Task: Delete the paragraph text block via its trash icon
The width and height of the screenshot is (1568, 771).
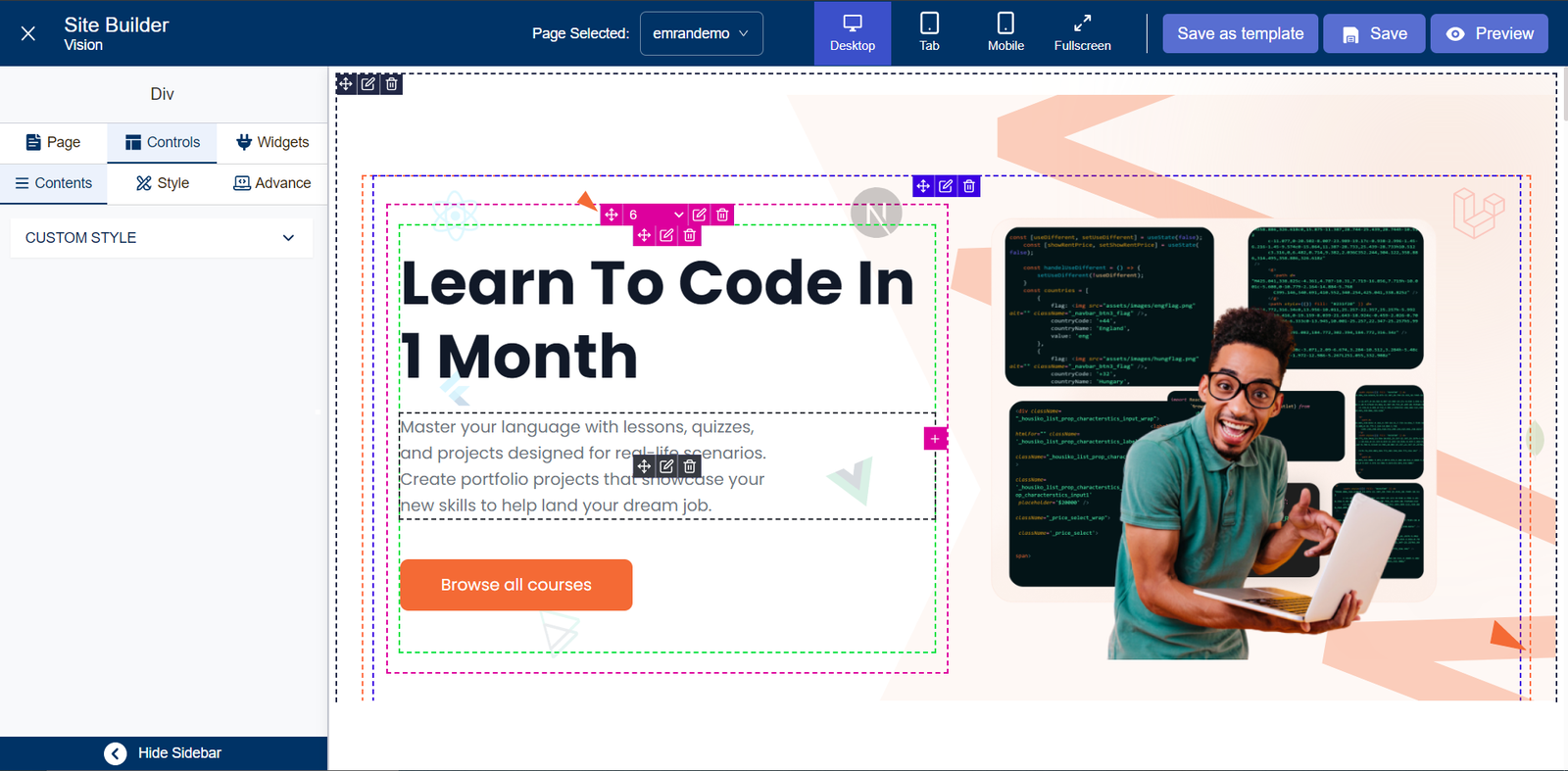Action: (x=690, y=466)
